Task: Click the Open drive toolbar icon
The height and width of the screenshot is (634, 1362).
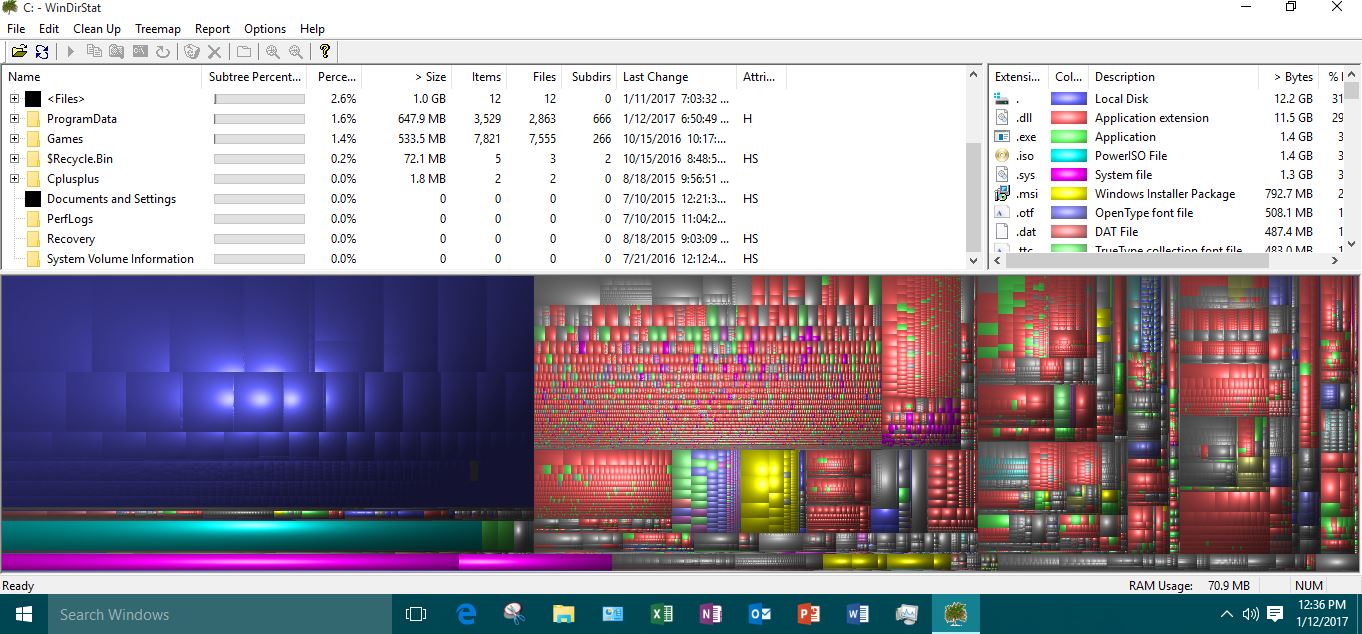Action: click(x=18, y=51)
